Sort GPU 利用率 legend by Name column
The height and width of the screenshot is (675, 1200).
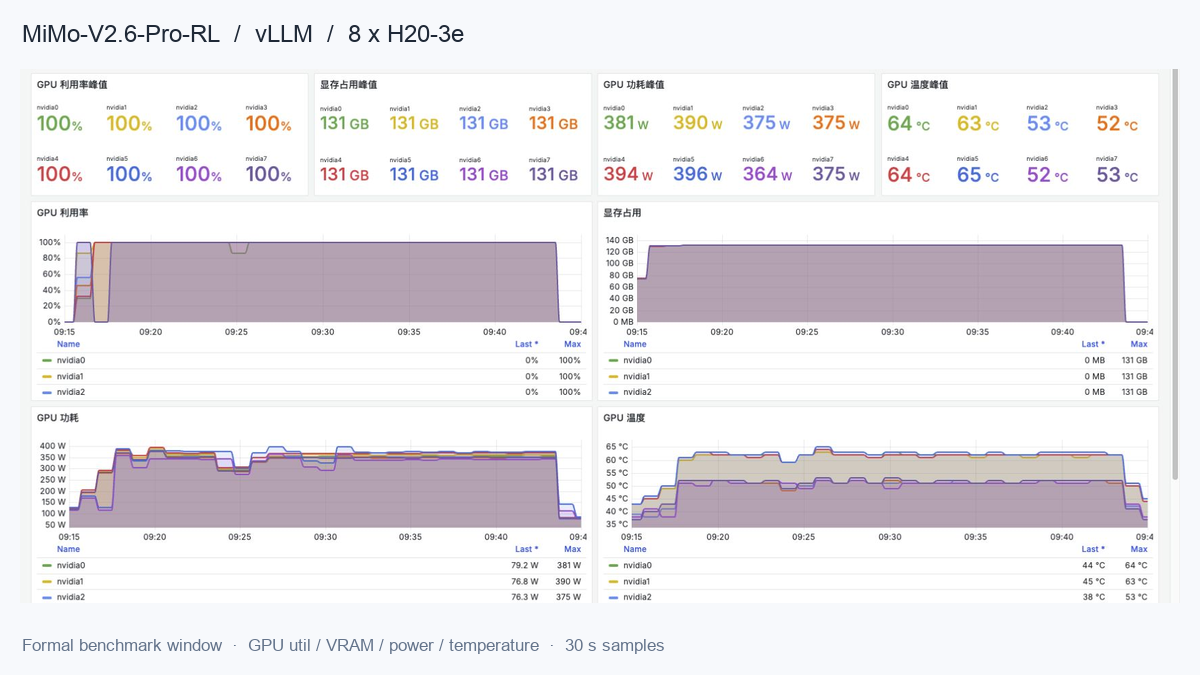coord(68,344)
